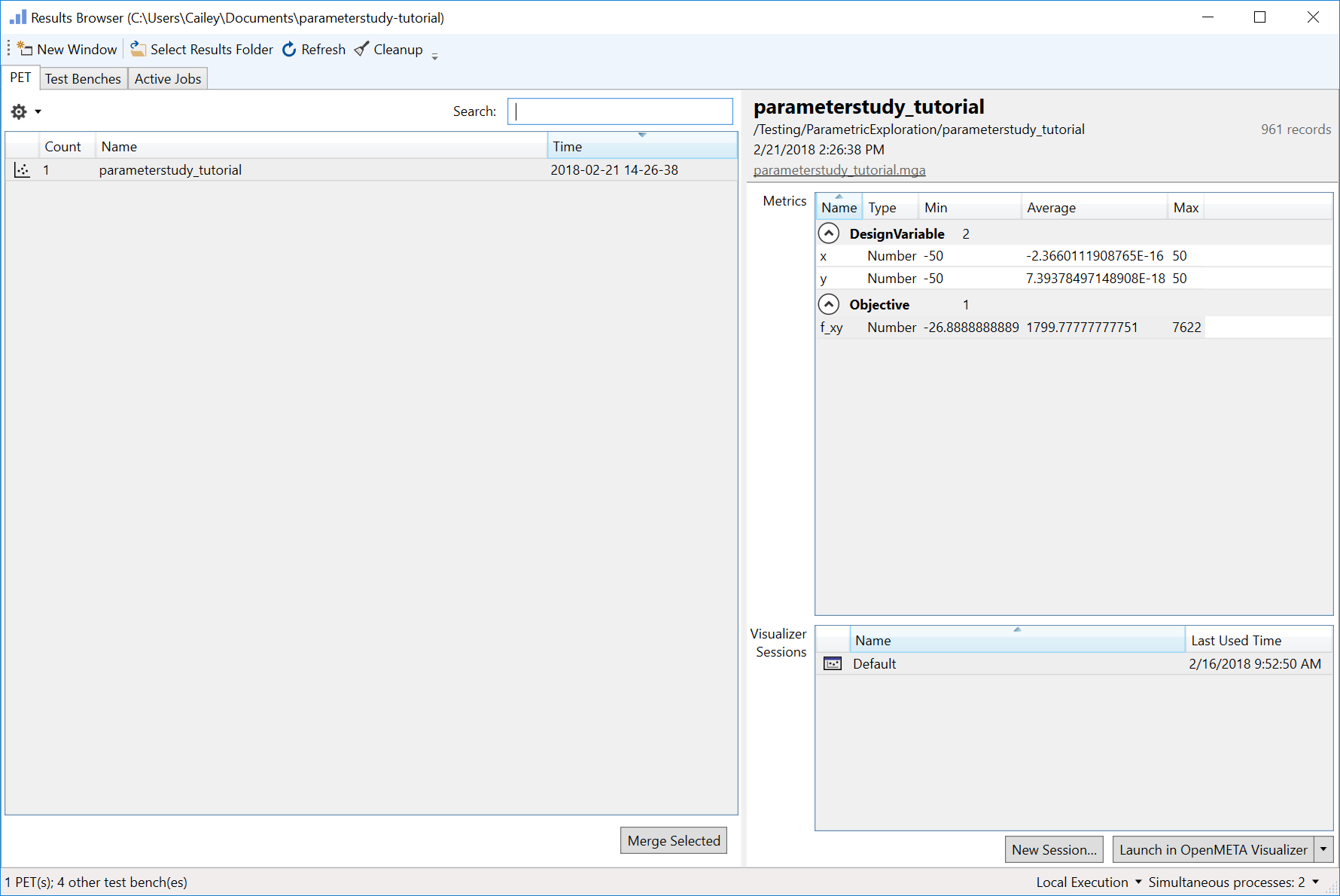Click the 961 records label

tap(1296, 130)
